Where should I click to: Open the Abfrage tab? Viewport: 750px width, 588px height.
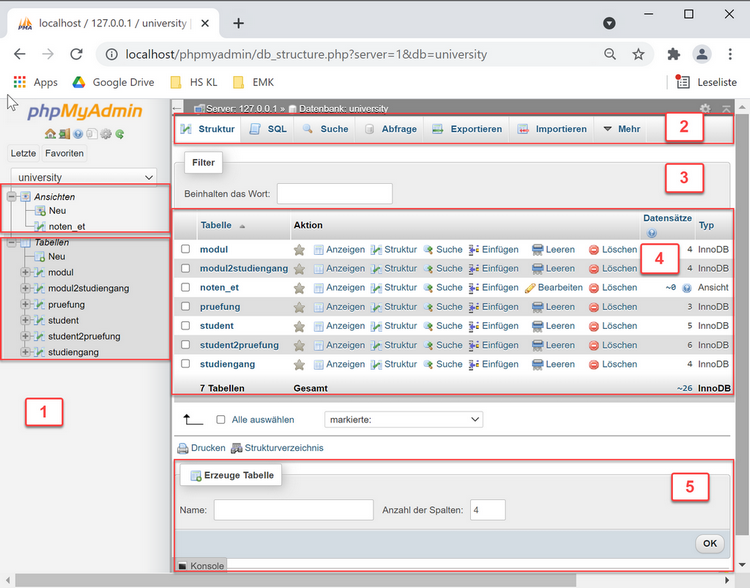tap(390, 129)
